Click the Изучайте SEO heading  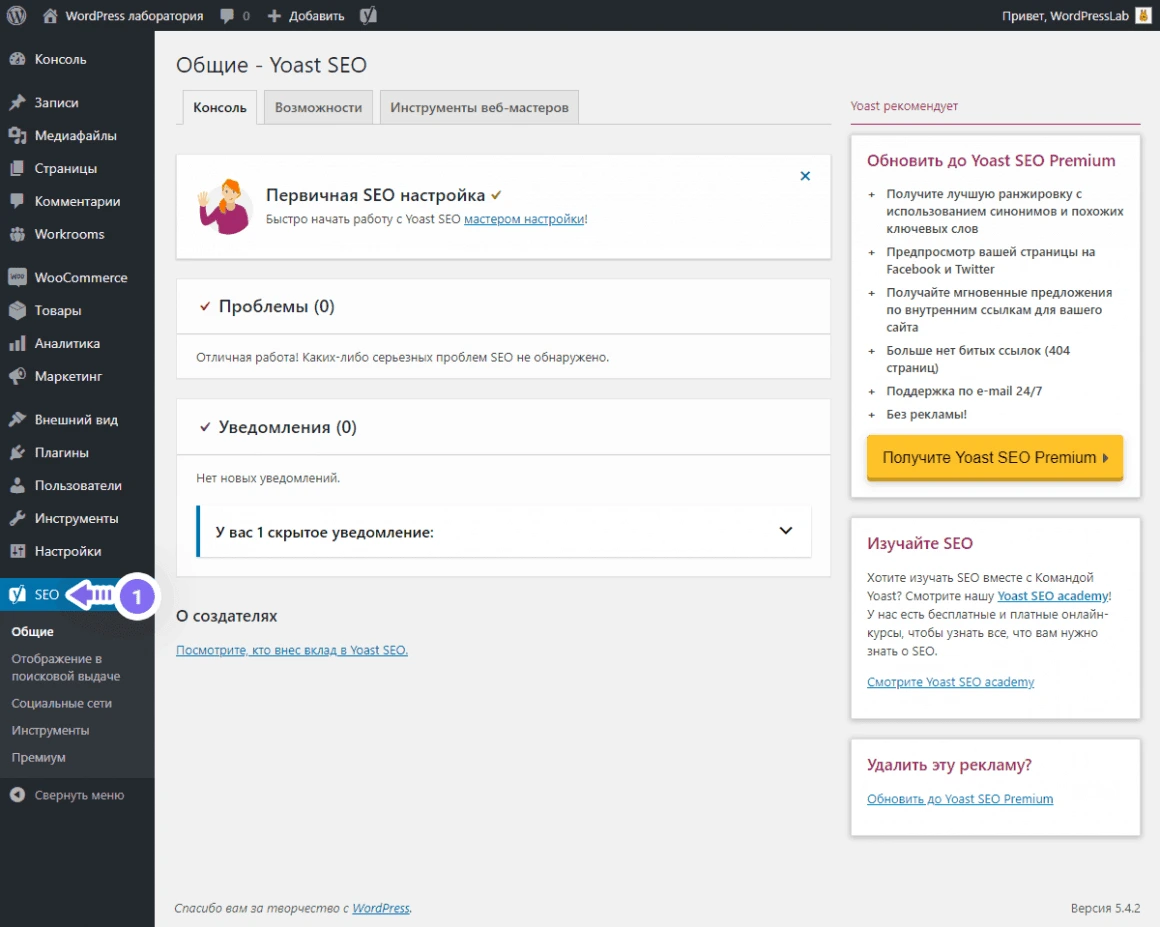(x=920, y=543)
